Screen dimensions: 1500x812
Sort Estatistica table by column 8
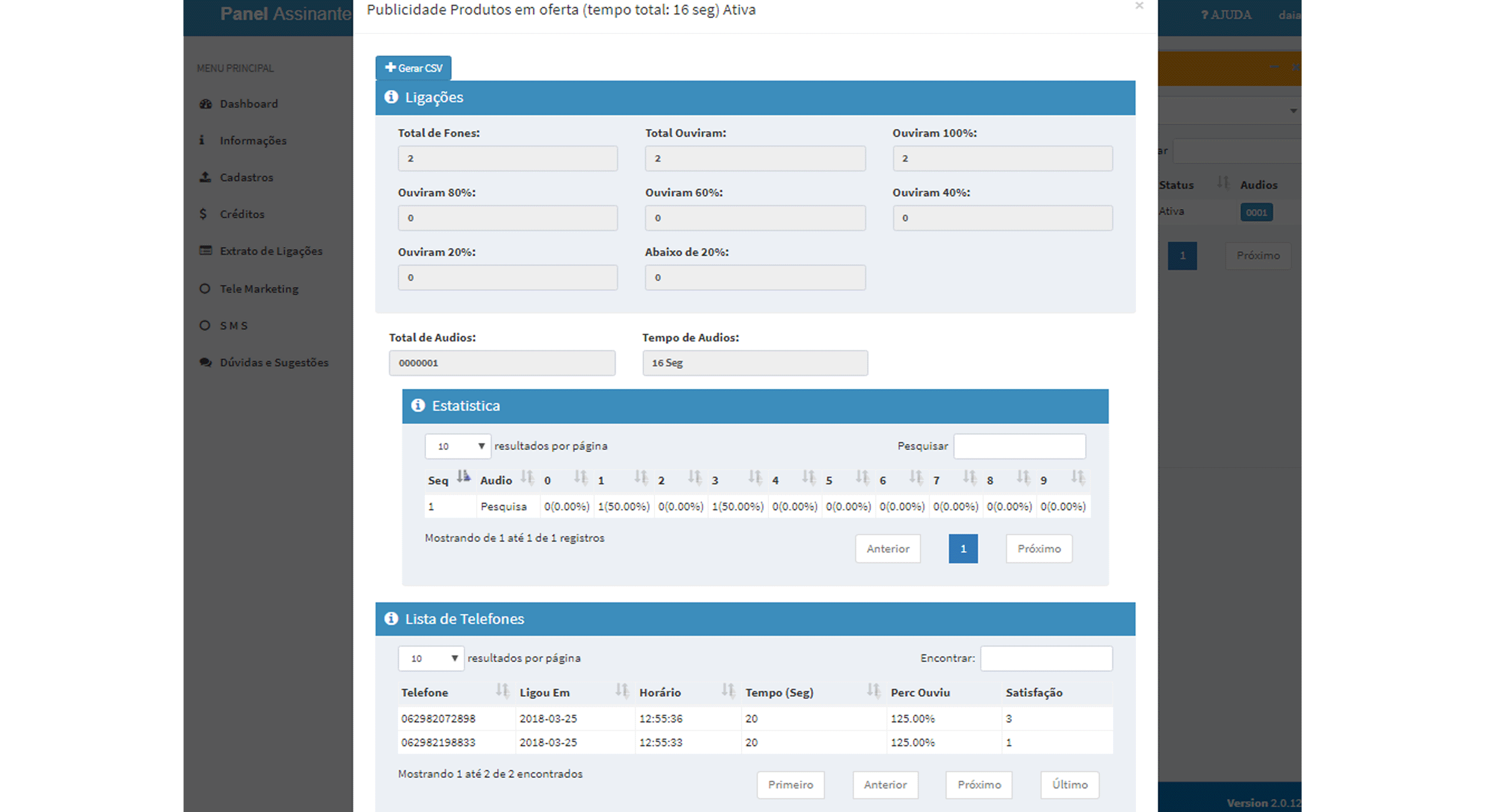tap(1009, 480)
